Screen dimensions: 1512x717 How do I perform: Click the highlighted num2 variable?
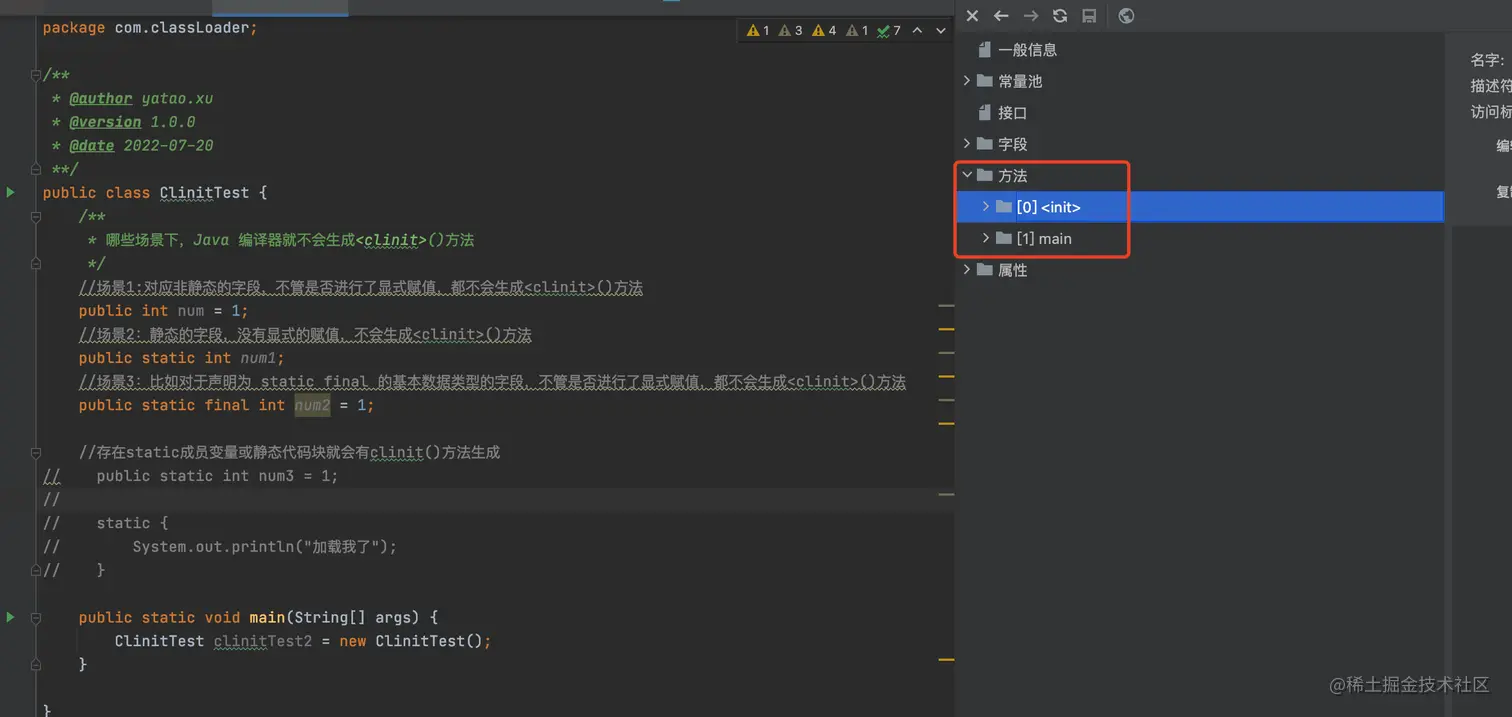coord(312,405)
